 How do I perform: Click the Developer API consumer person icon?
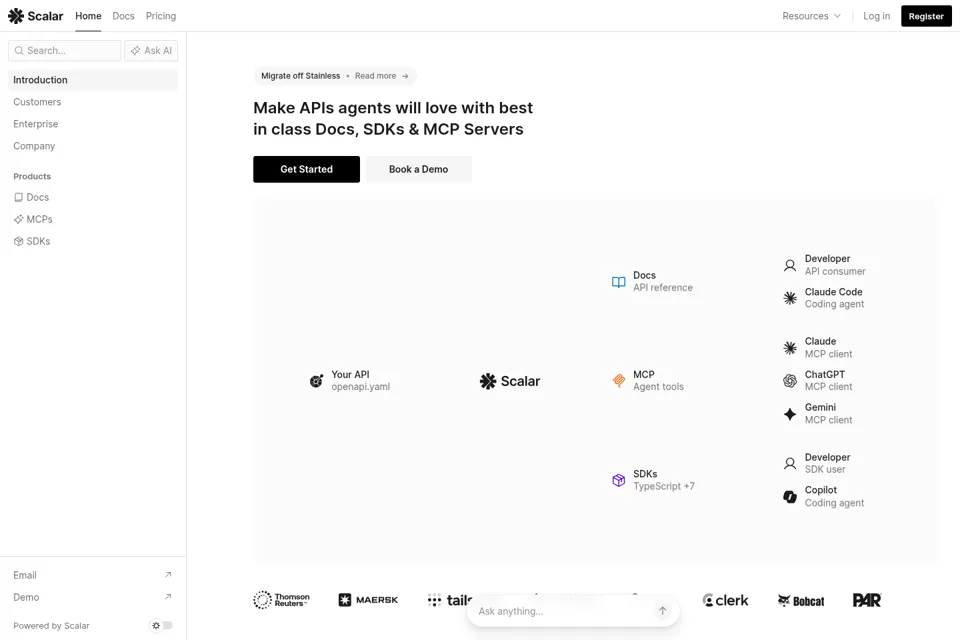(790, 265)
